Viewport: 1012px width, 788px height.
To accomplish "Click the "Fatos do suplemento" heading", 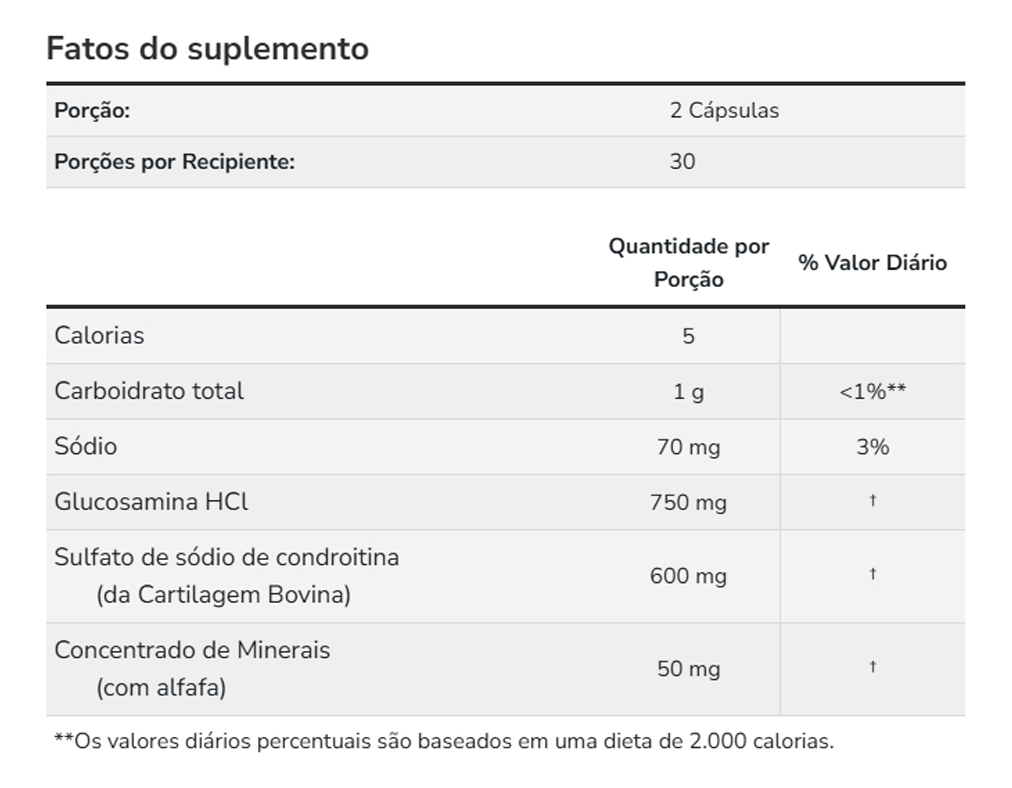I will [207, 48].
